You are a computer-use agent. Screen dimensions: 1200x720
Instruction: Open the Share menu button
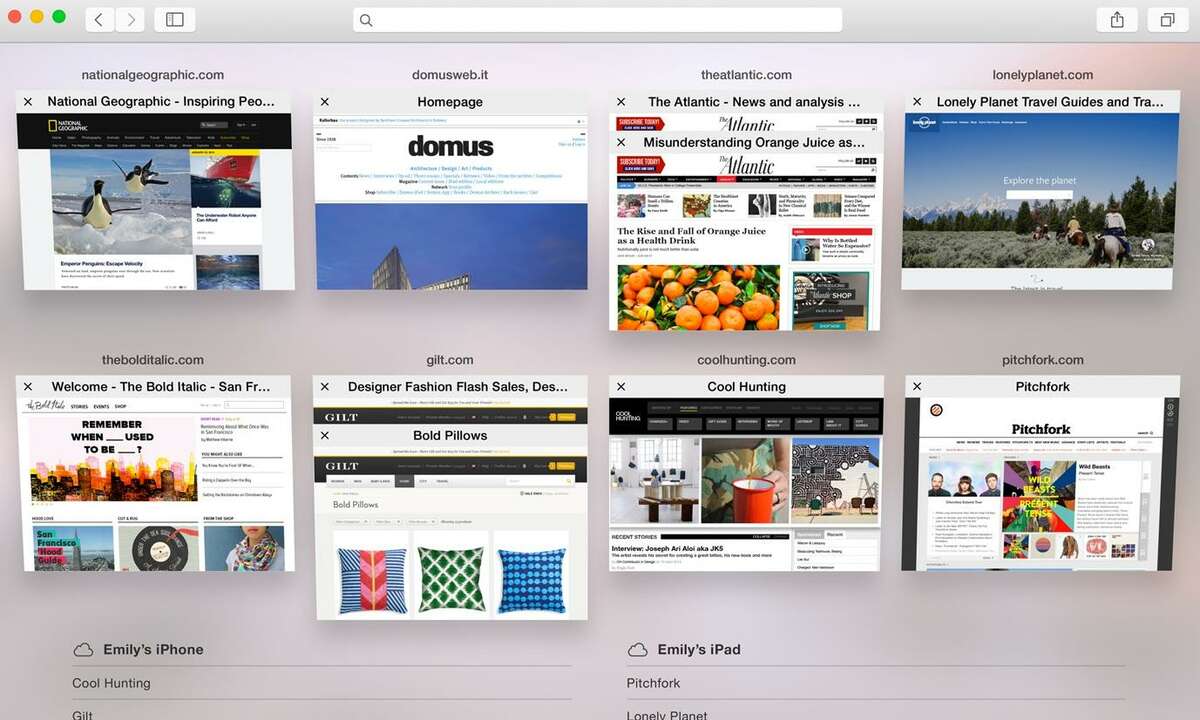point(1117,19)
